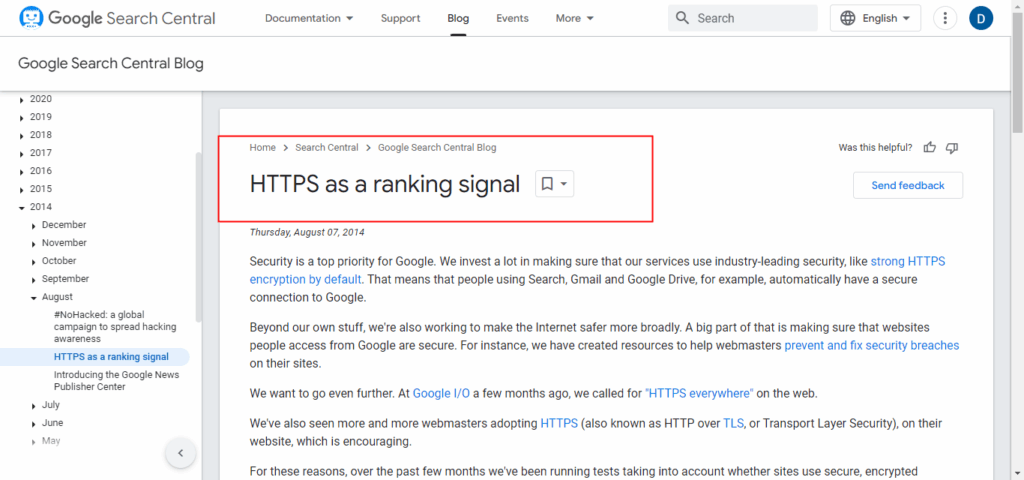
Task: Click the HTTPS as a ranking signal heading
Action: pyautogui.click(x=385, y=184)
